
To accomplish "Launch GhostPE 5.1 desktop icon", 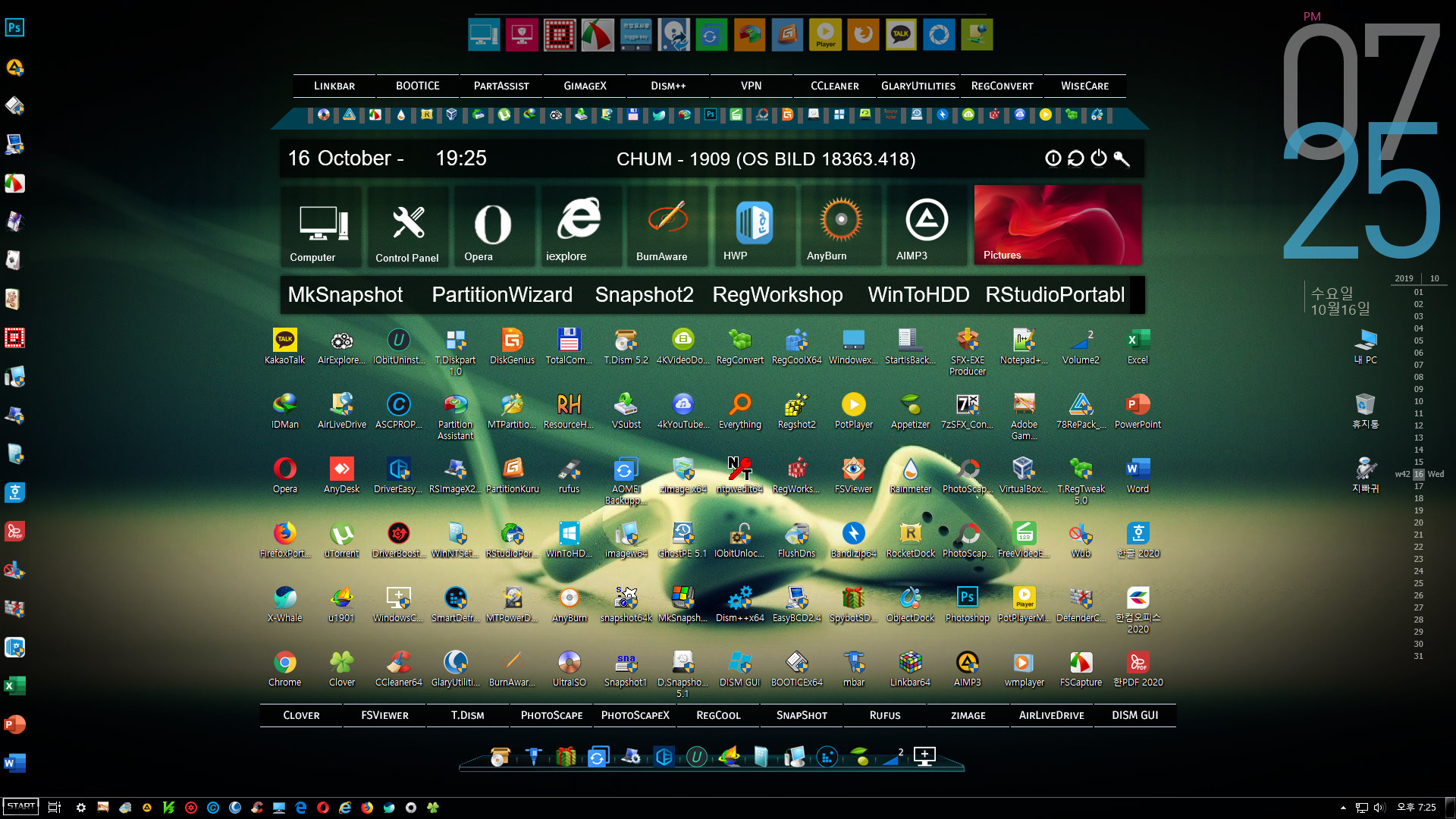I will point(682,540).
